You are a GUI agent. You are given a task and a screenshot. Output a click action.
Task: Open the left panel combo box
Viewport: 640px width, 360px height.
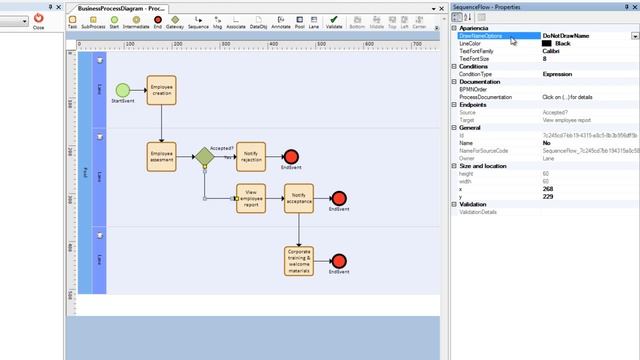(14, 21)
